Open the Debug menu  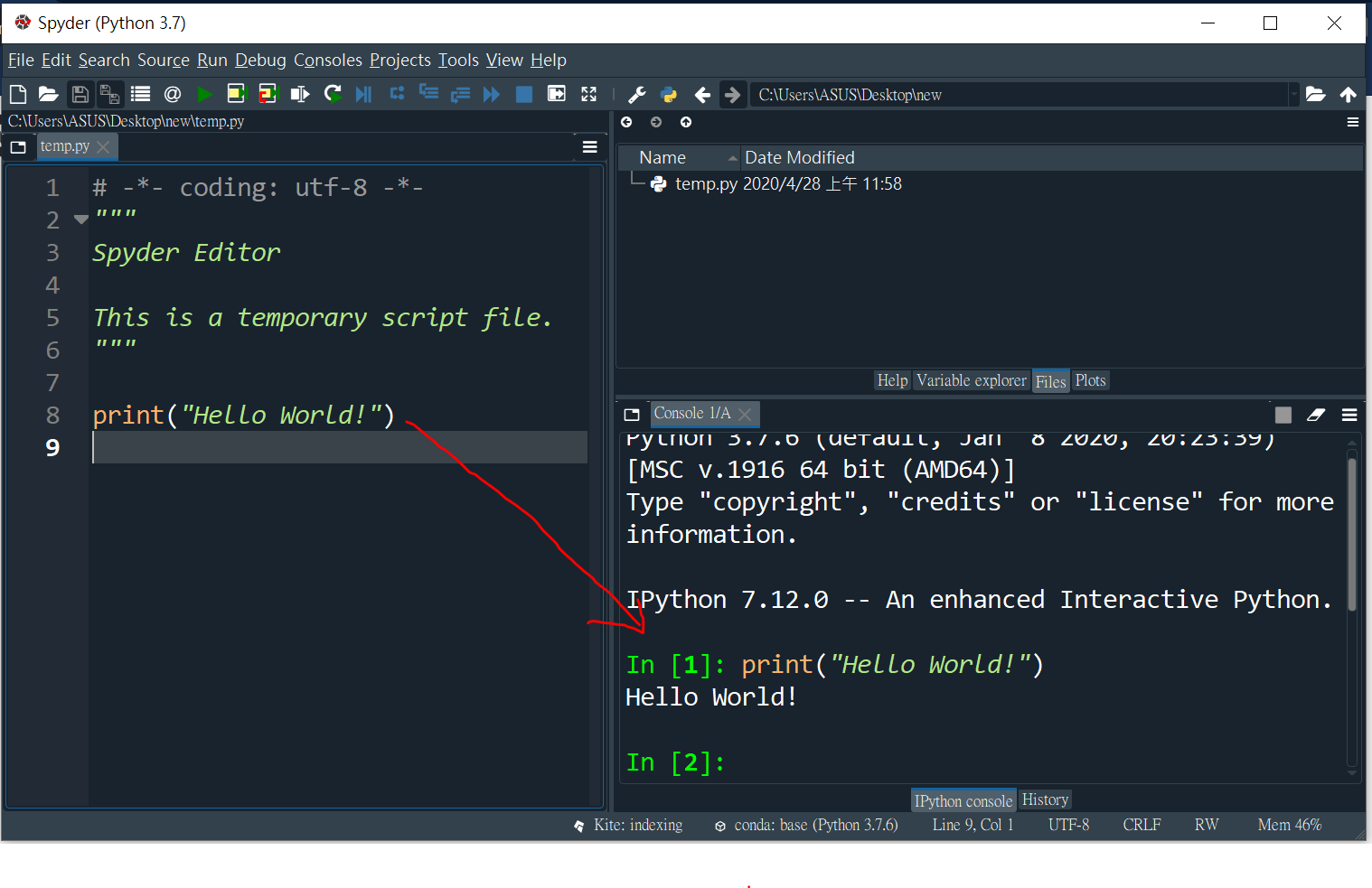click(x=260, y=60)
